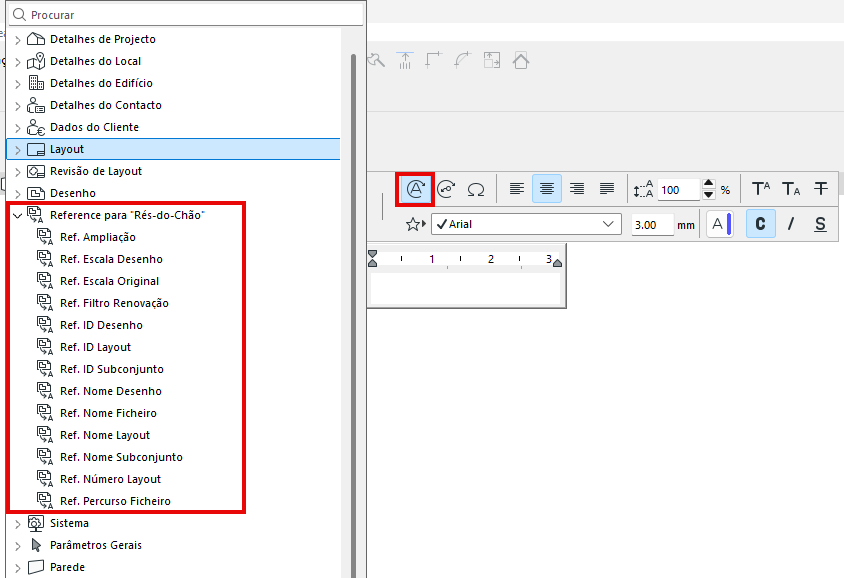Click the line spacing percent field showing 100
The height and width of the screenshot is (578, 844).
pos(678,190)
